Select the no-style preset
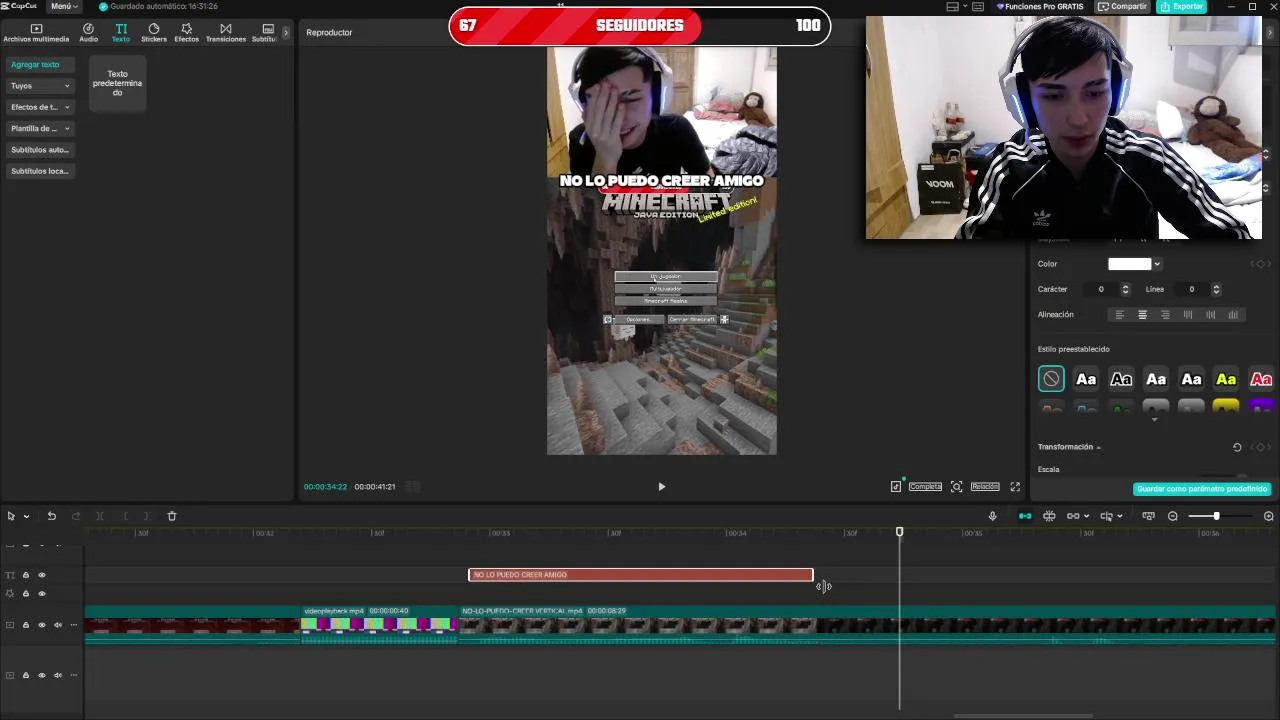The image size is (1280, 720). (1051, 379)
